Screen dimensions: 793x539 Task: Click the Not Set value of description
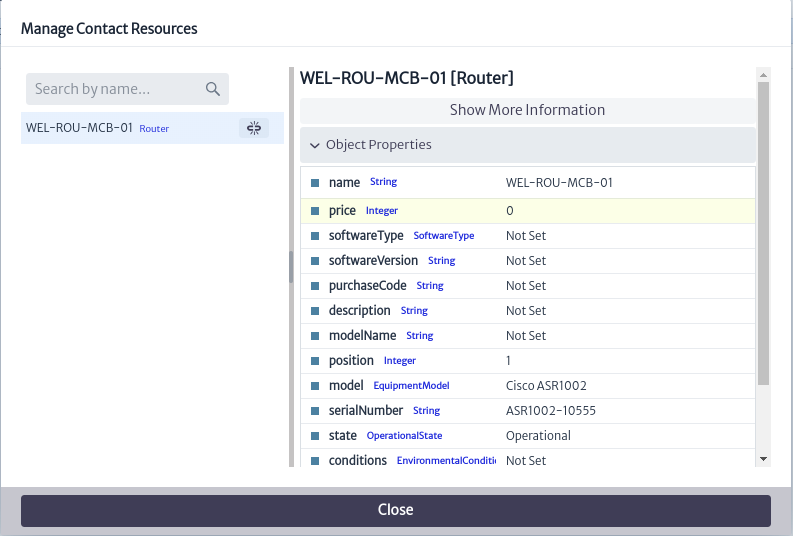526,311
